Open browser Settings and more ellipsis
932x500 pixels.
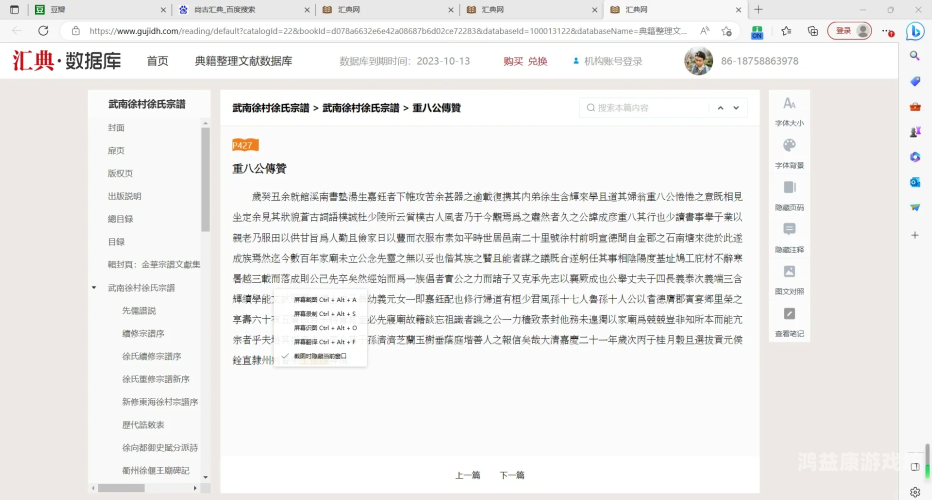[887, 31]
